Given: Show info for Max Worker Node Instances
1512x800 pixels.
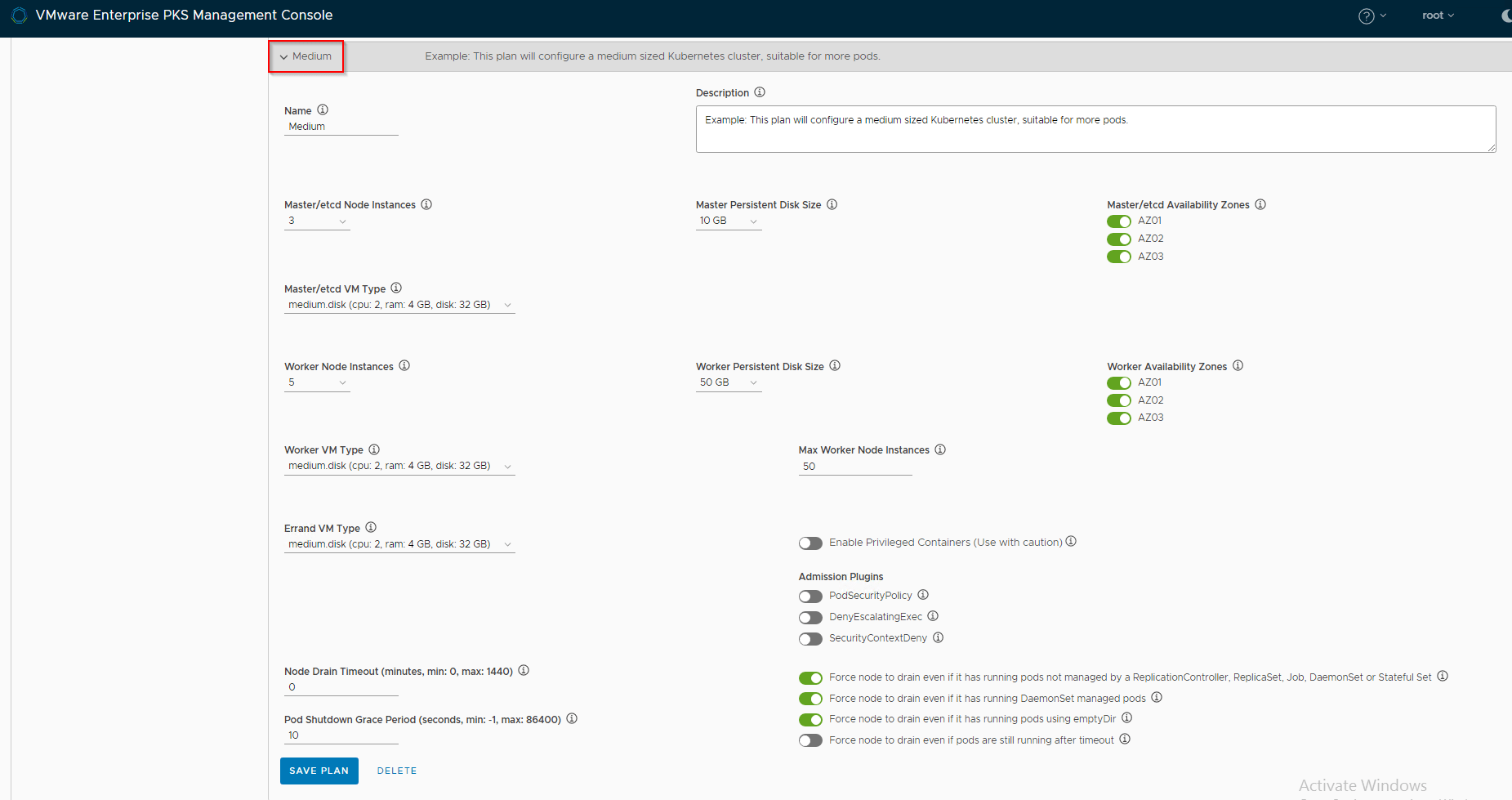Looking at the screenshot, I should [x=940, y=449].
